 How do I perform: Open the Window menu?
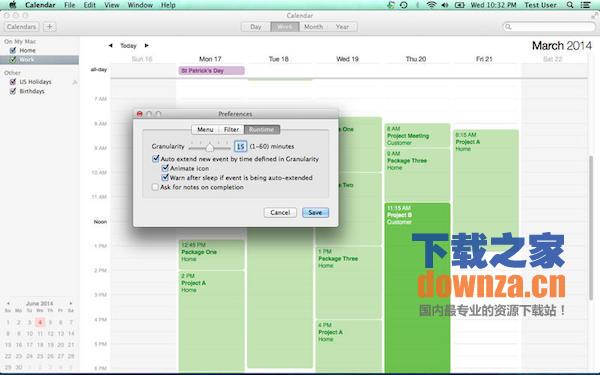point(140,5)
